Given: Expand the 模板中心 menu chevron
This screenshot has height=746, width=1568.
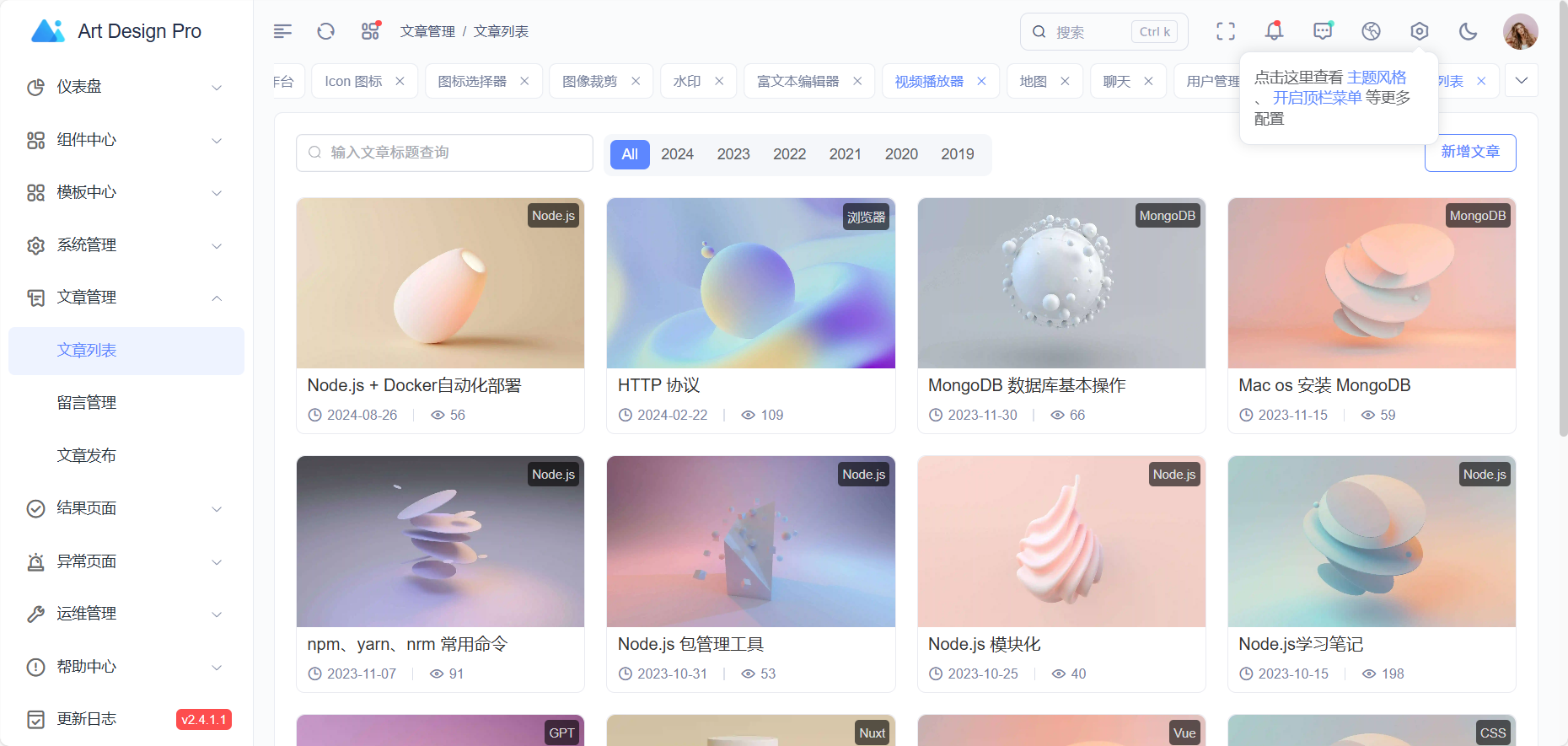Looking at the screenshot, I should point(217,192).
